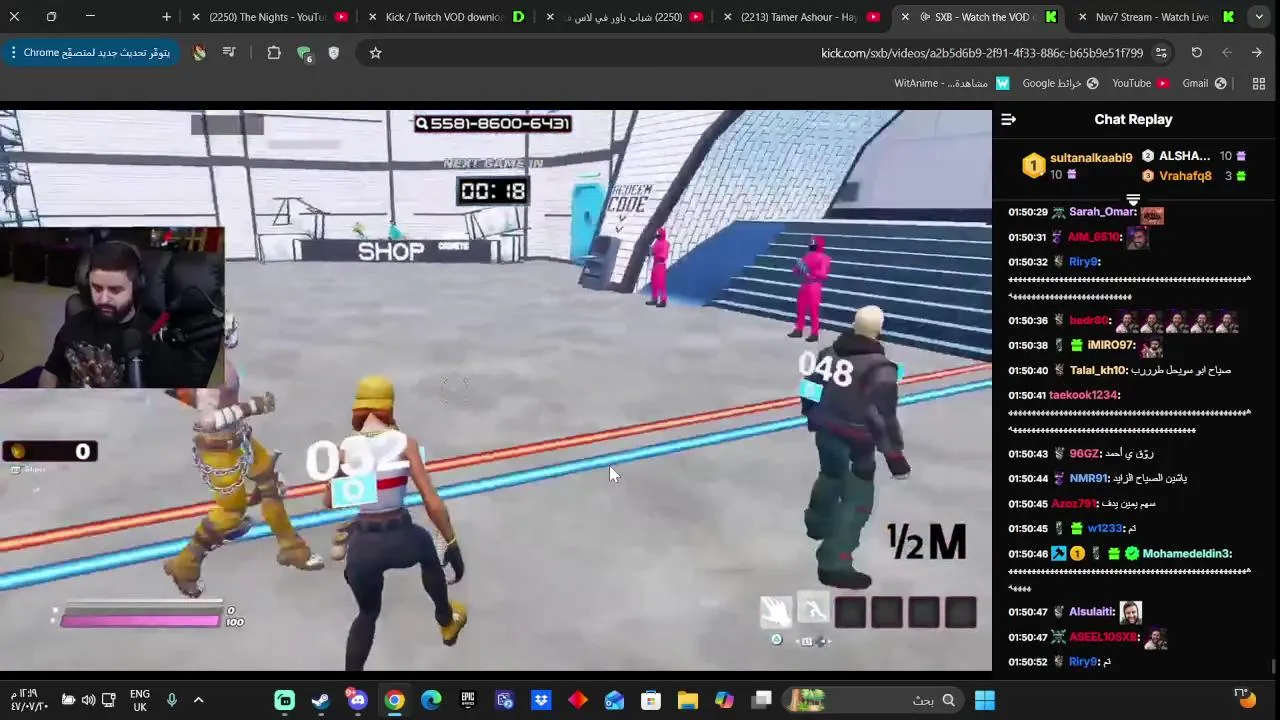The height and width of the screenshot is (720, 1280).
Task: Click the Windows Start button
Action: click(x=985, y=700)
